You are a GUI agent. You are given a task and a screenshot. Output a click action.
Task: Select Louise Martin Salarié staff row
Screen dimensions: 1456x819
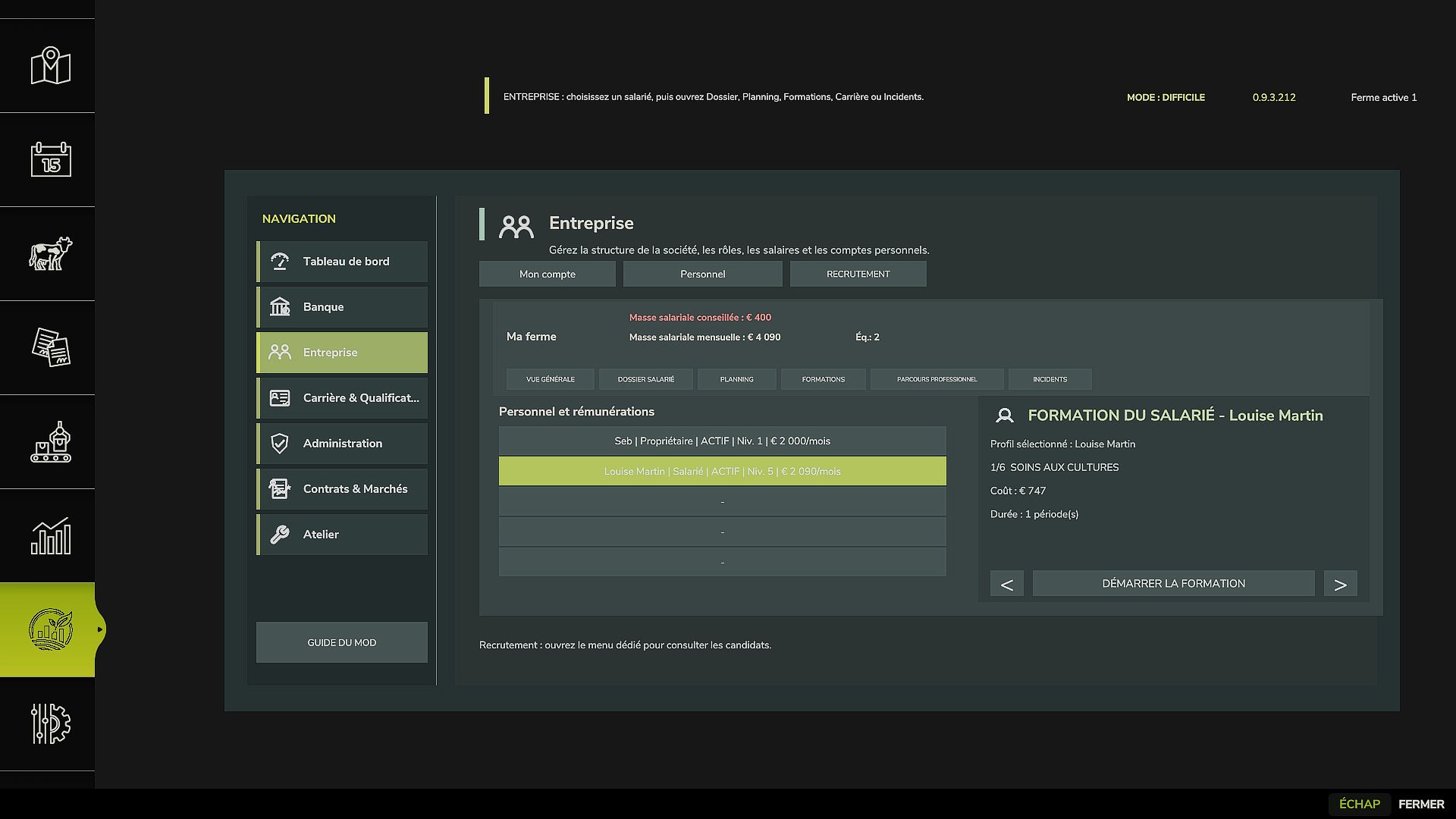(x=723, y=471)
